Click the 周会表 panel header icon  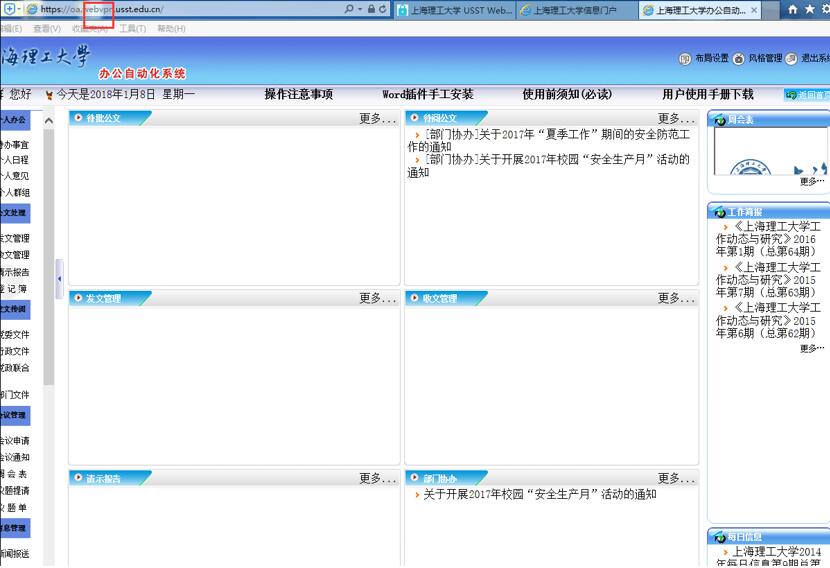tap(718, 119)
